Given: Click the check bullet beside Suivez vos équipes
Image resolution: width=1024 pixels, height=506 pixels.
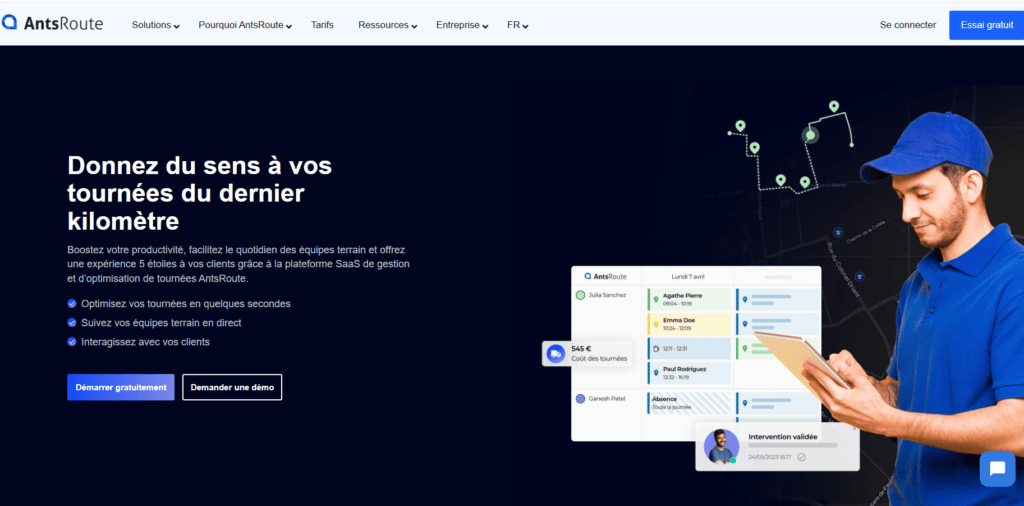Looking at the screenshot, I should [72, 323].
